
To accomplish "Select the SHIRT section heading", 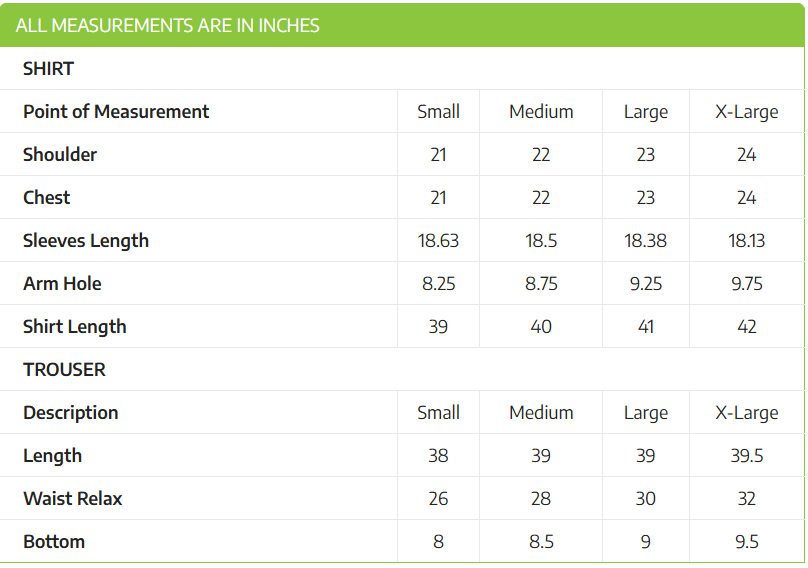I will [49, 69].
